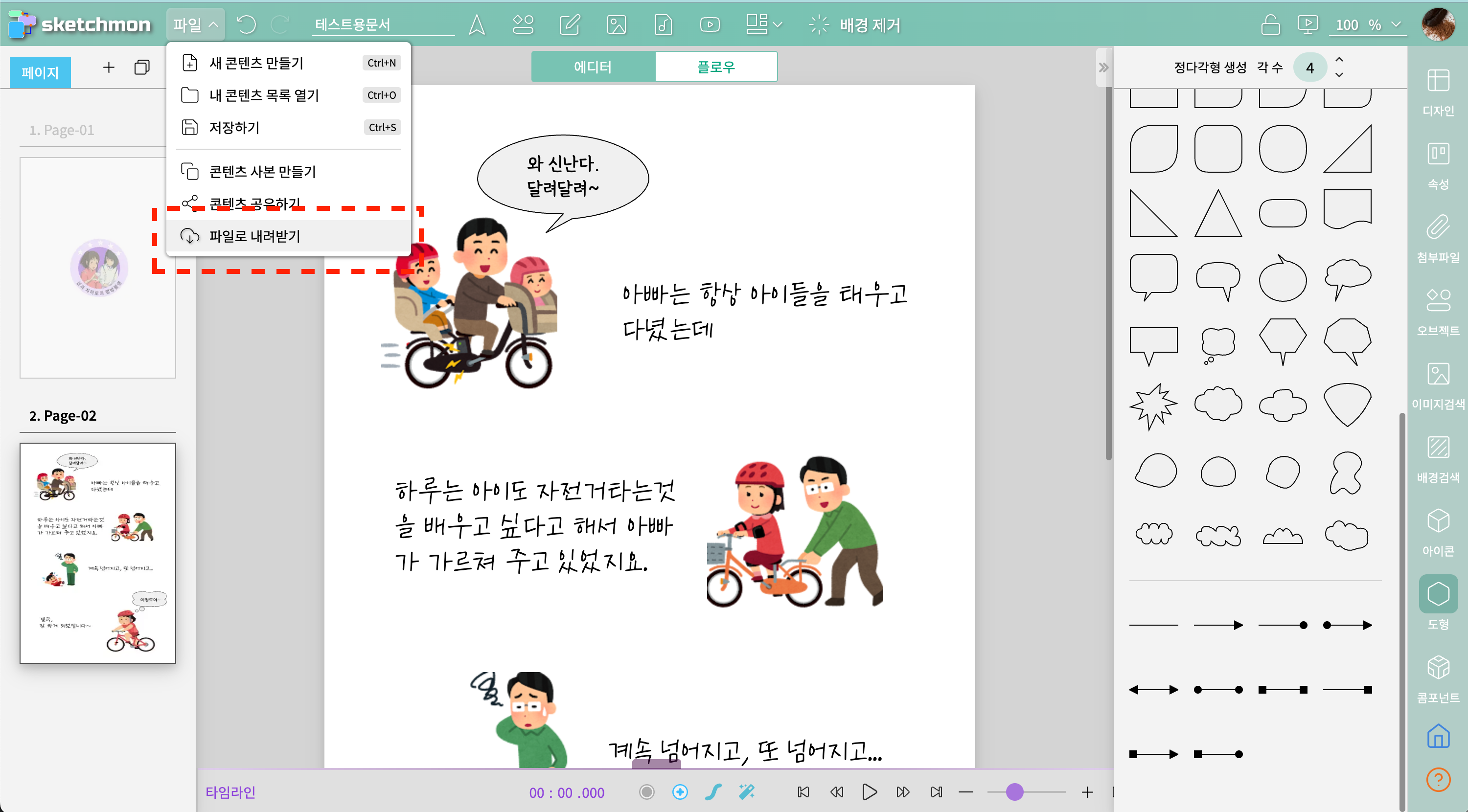The image size is (1468, 812).
Task: Click the undo arrow icon
Action: point(246,24)
